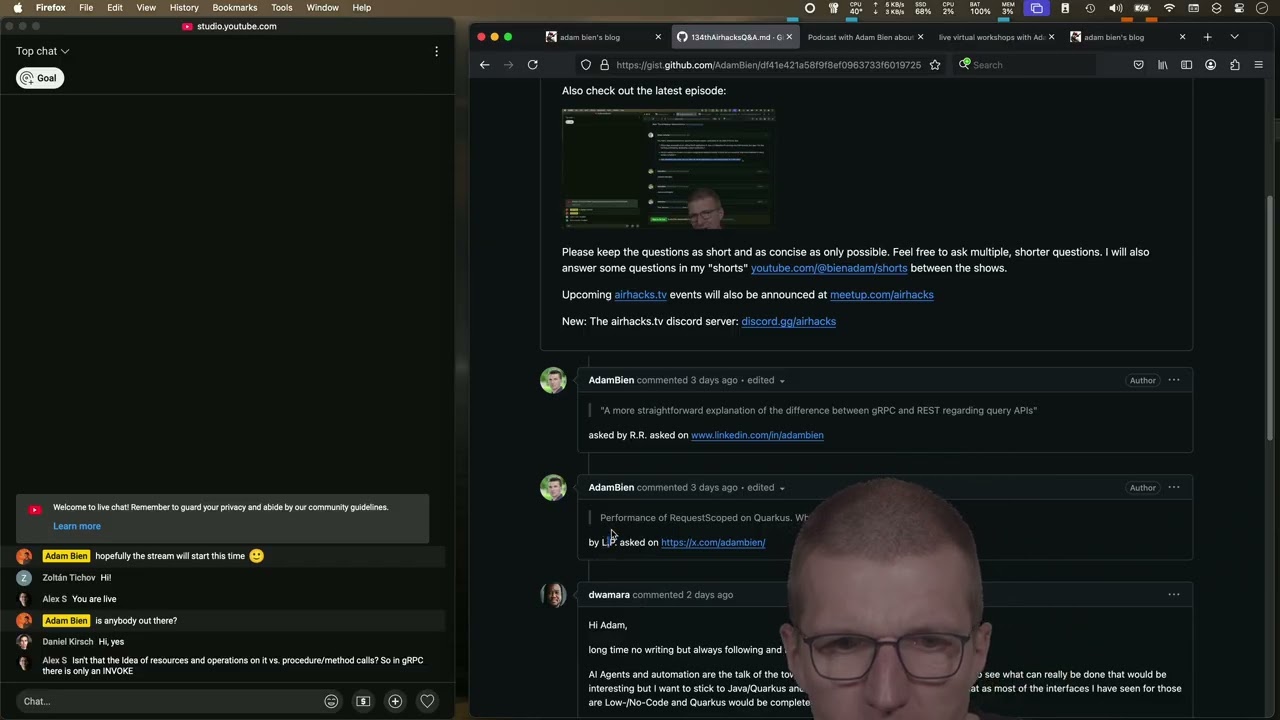Open https://x.com/adambien/ link

(713, 542)
